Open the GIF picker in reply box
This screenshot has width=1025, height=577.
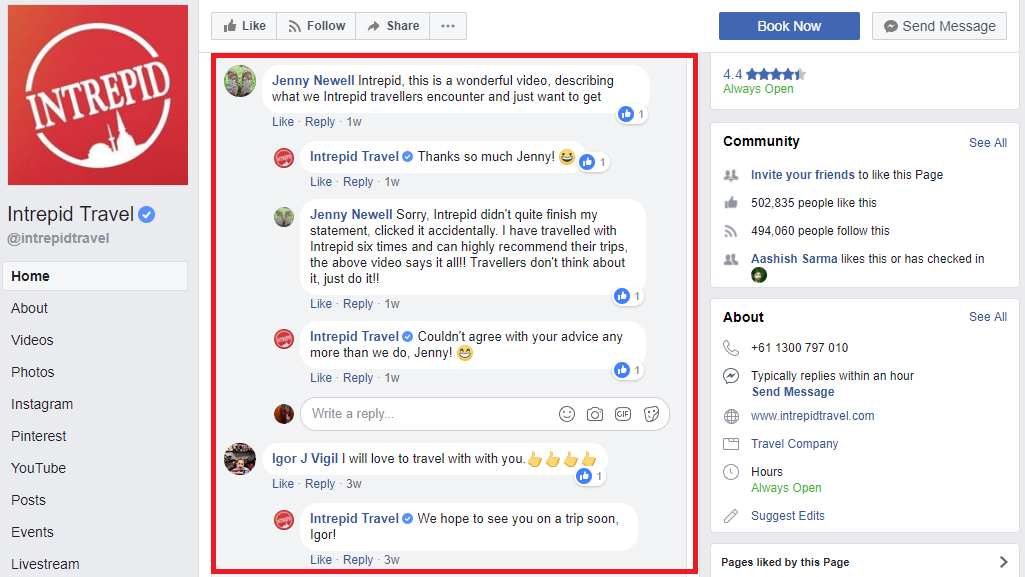(623, 414)
